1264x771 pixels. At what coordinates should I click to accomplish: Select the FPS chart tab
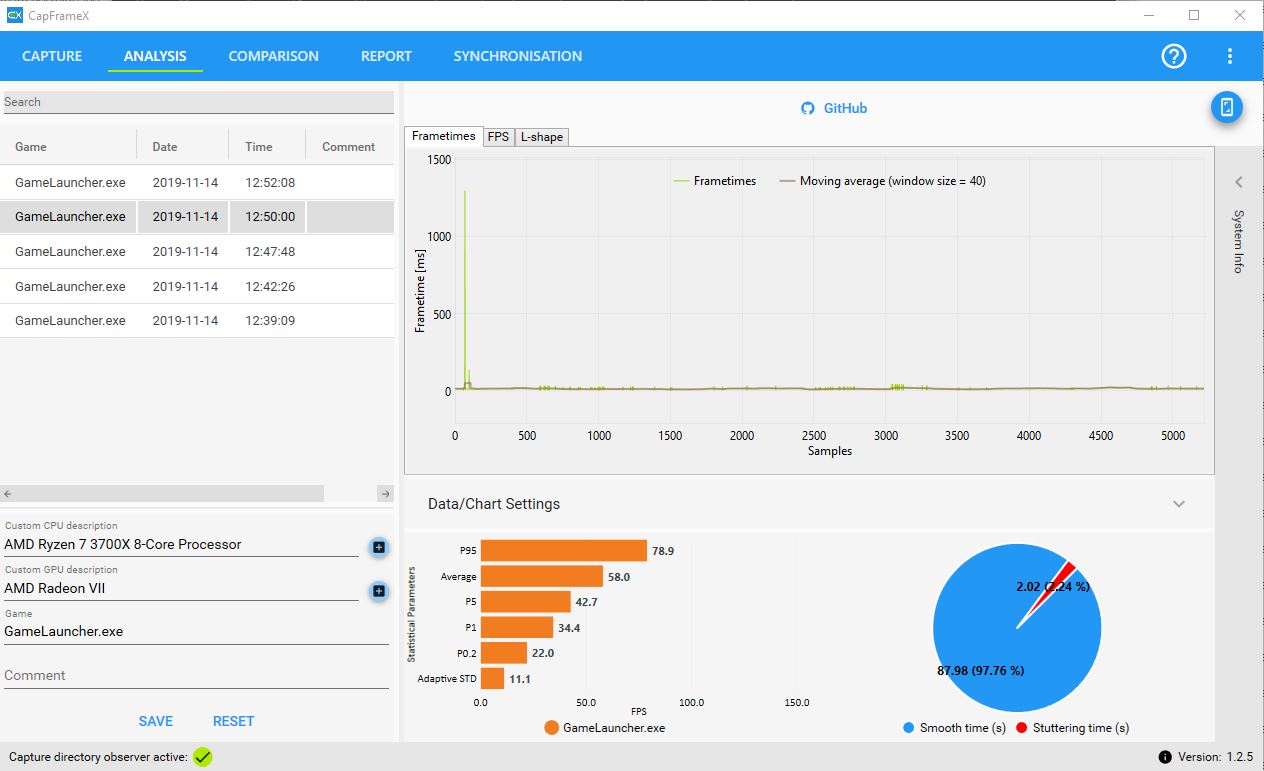pos(498,137)
